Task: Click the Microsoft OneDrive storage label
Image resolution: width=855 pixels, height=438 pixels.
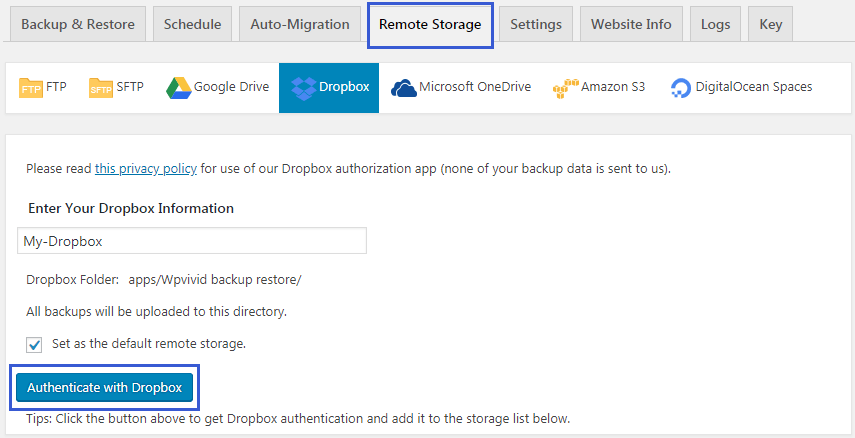Action: tap(475, 87)
